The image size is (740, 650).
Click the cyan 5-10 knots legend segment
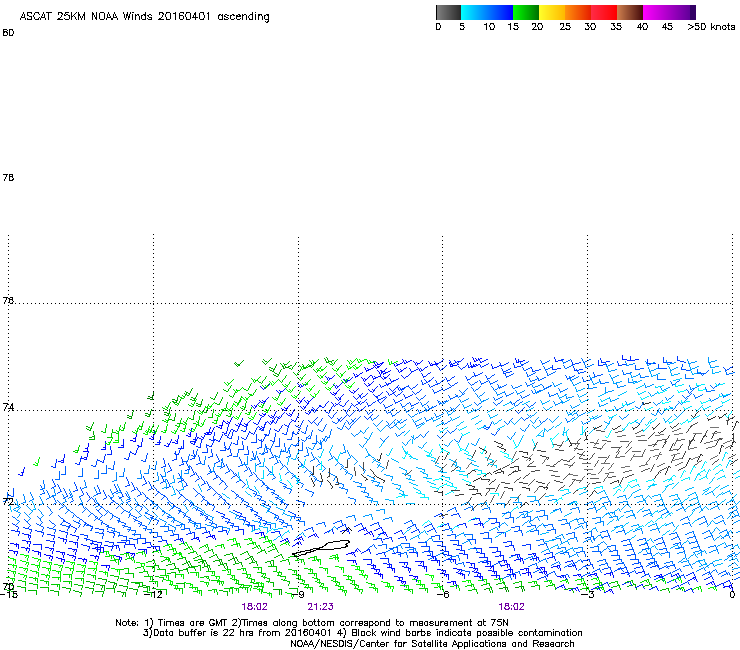[474, 12]
